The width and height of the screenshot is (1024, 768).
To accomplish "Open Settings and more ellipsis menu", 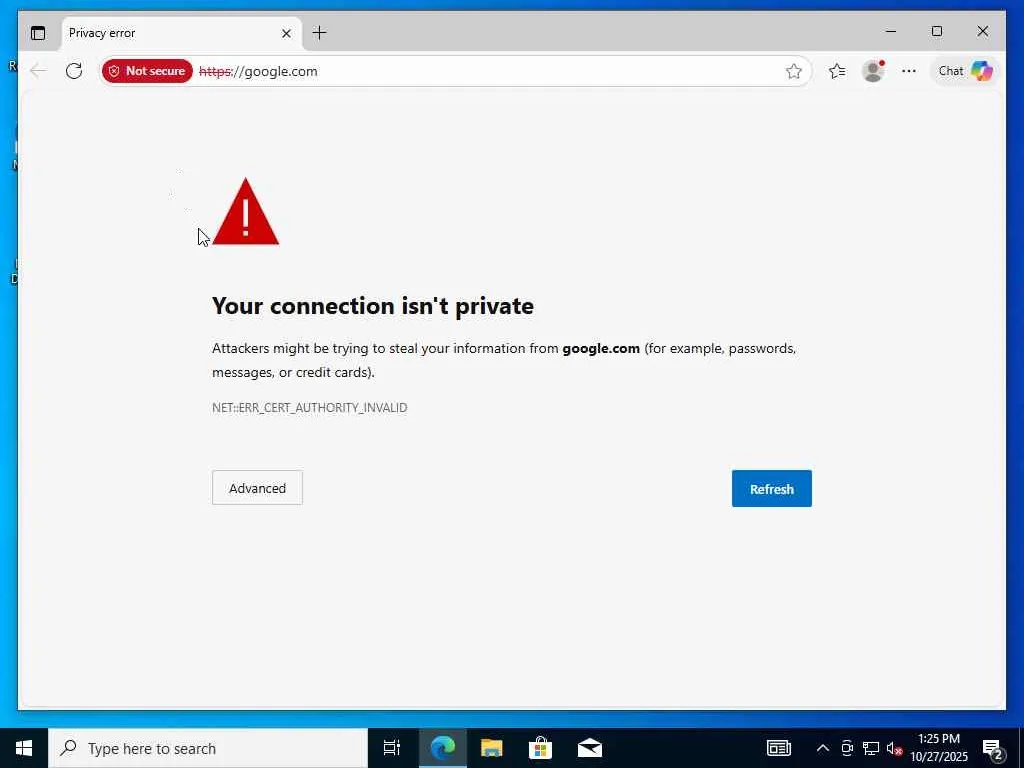I will point(908,71).
